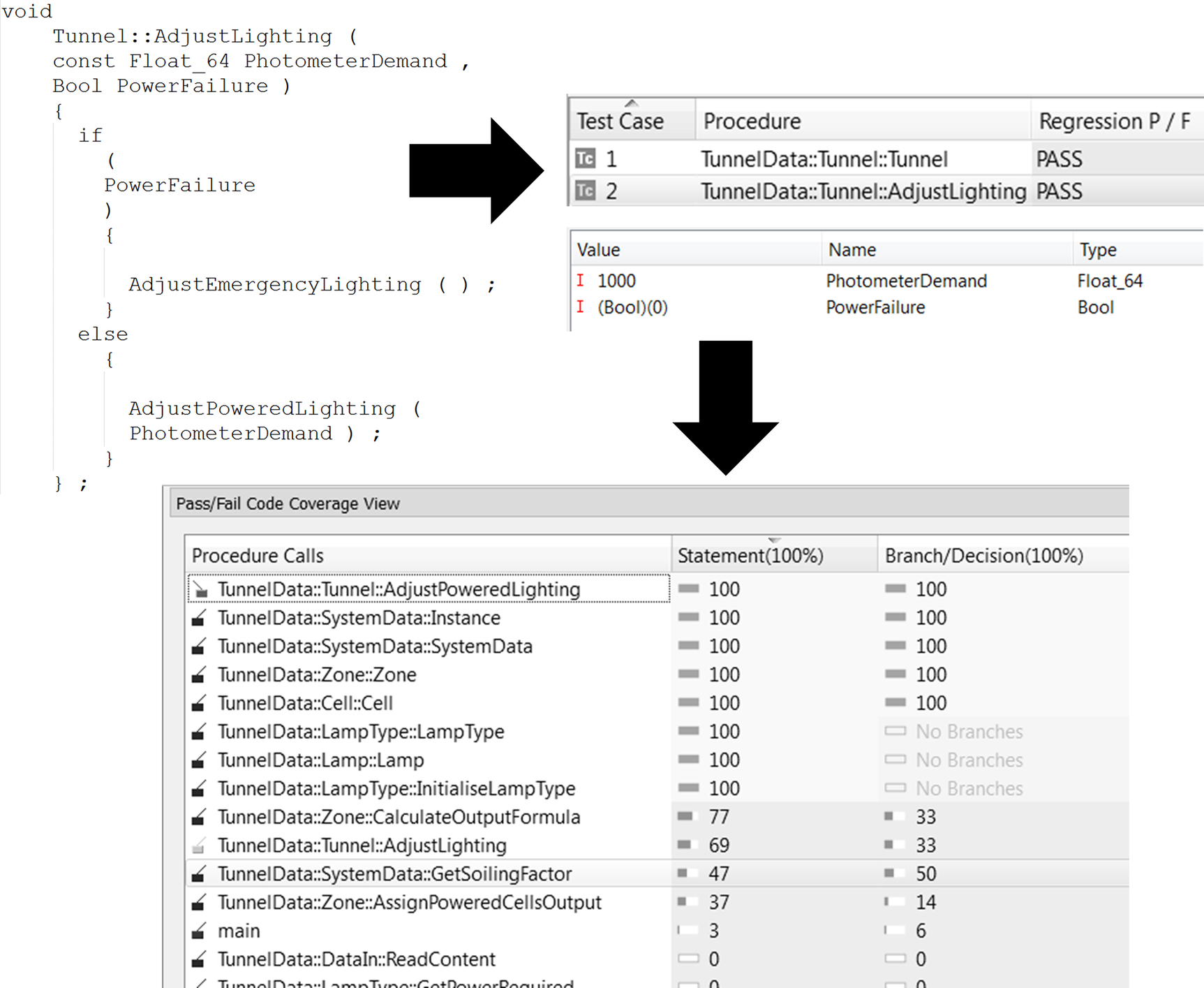The width and height of the screenshot is (1204, 988).
Task: Click the icon next to TunnelData::SystemData::GetSoilingFactor
Action: 200,874
